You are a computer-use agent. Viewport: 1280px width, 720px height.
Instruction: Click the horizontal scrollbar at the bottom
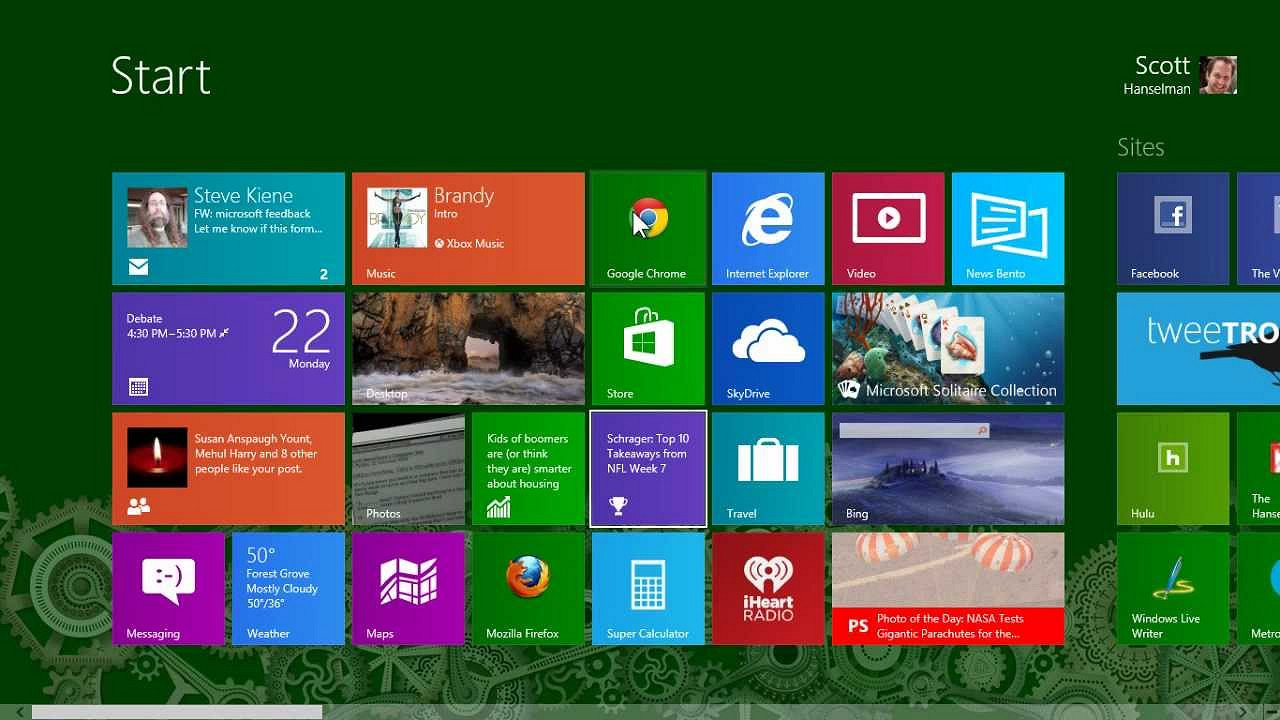pos(180,712)
